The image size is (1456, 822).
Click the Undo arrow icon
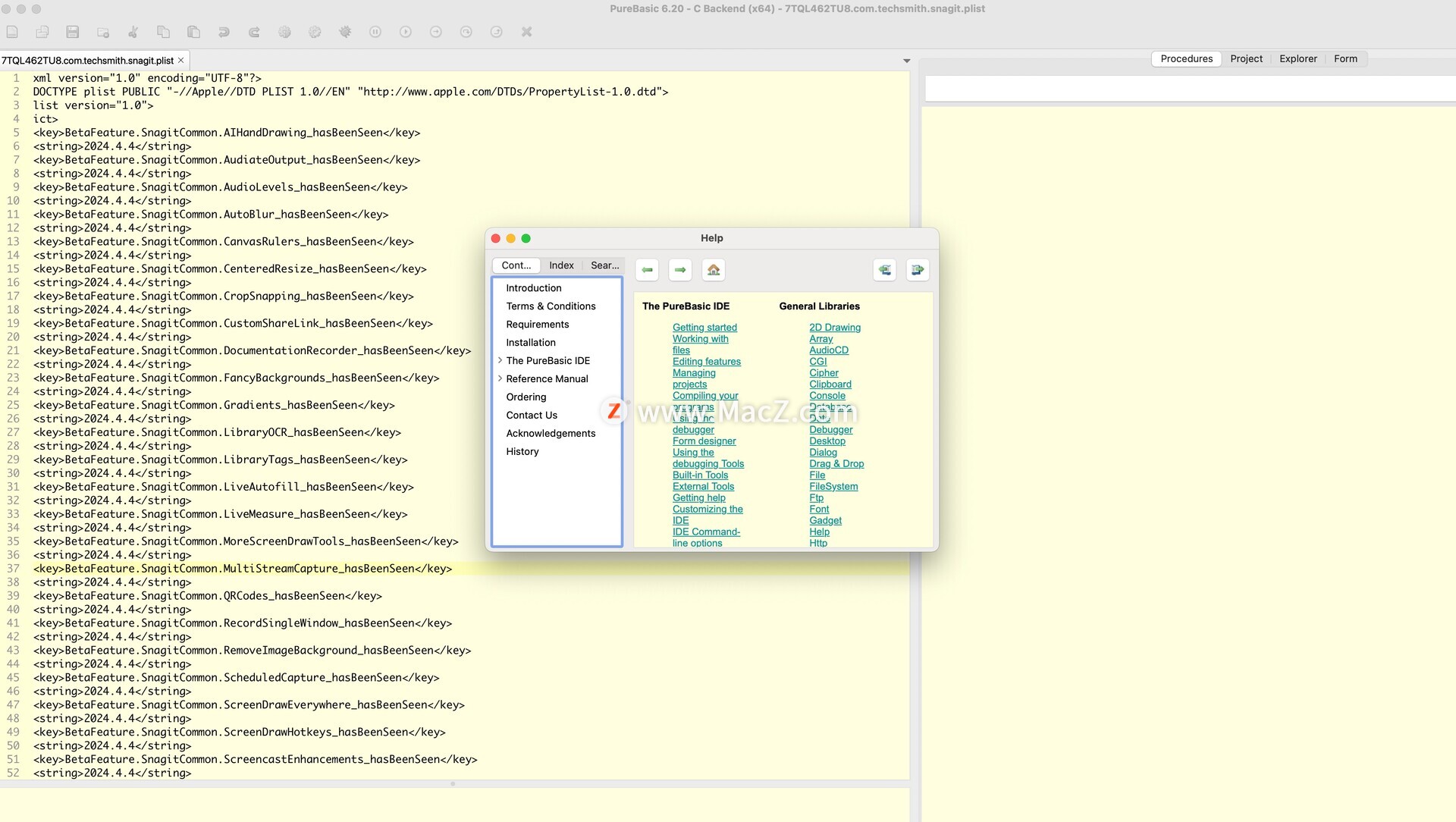click(x=224, y=32)
